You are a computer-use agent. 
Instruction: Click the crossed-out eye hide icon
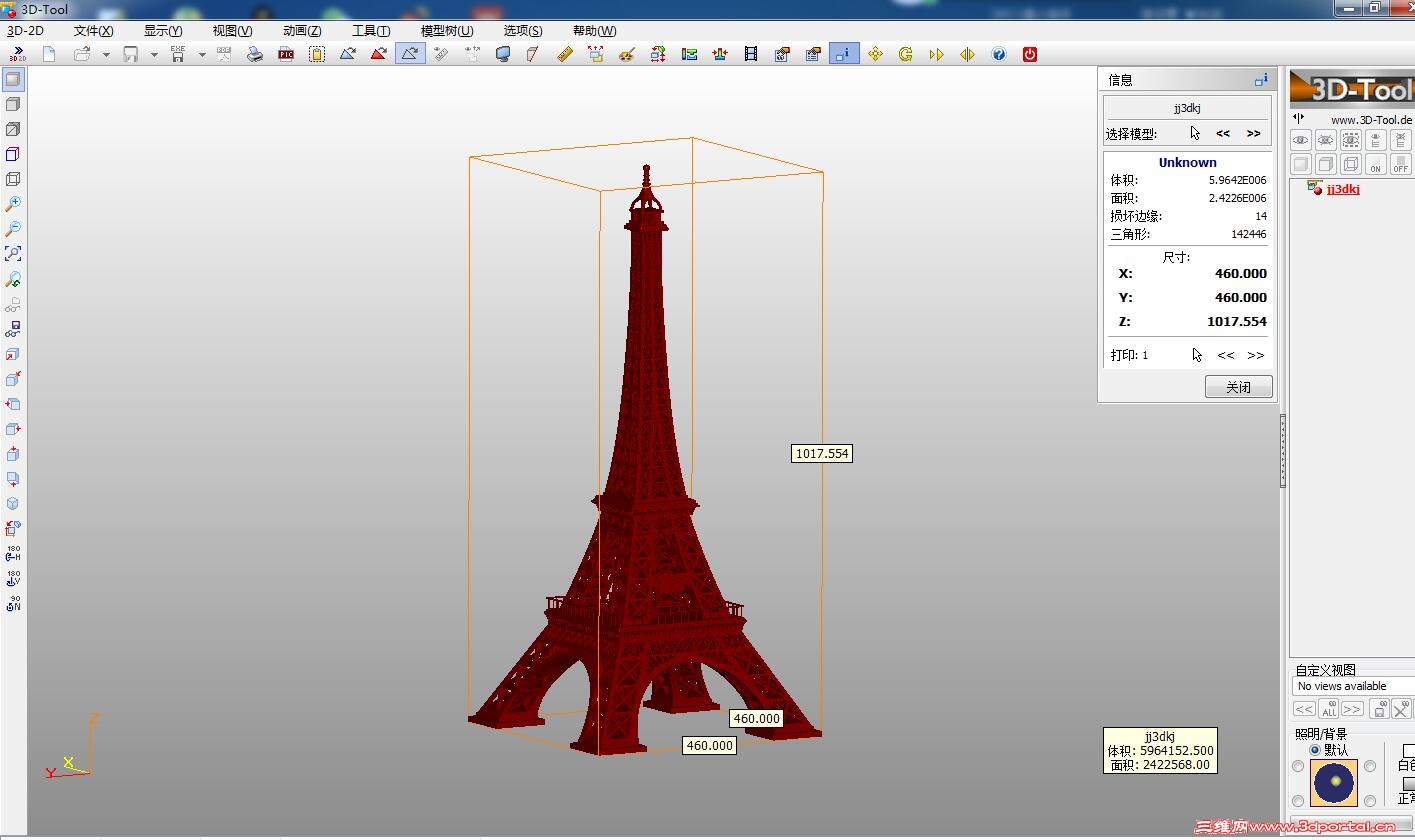(1326, 140)
